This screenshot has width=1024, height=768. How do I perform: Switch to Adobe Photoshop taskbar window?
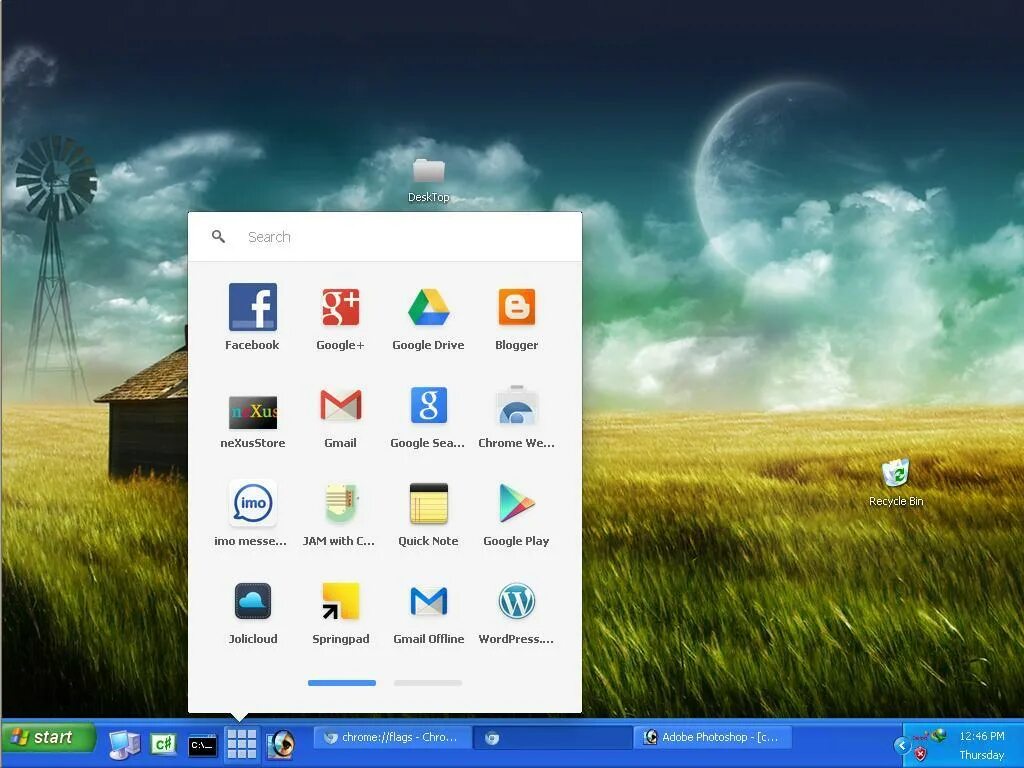(x=712, y=737)
